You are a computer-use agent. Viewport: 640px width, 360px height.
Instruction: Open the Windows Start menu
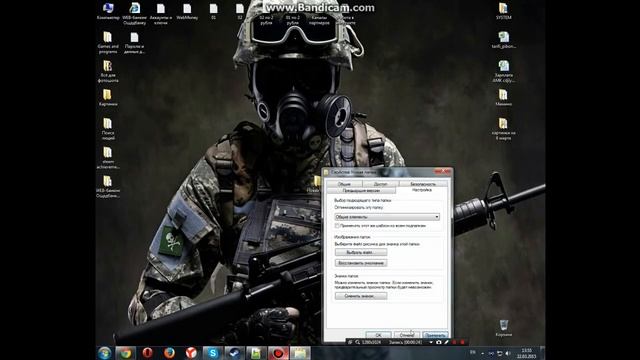[104, 353]
